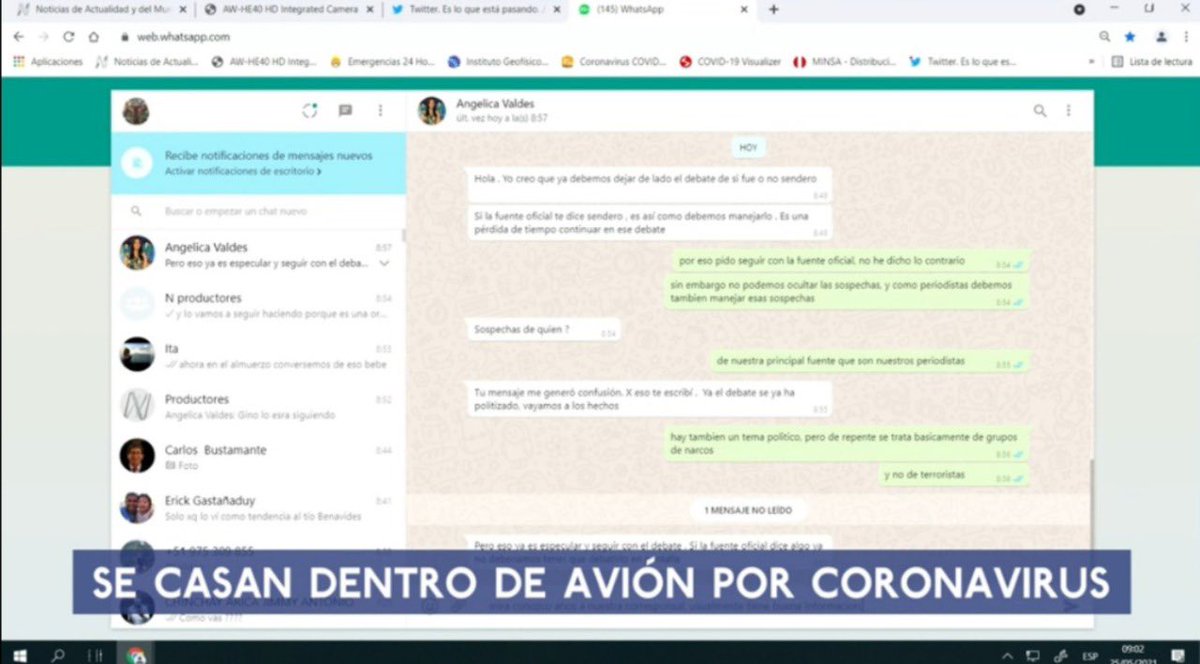
Task: Open Aplicaciones bookmarks shortcut
Action: tap(48, 61)
